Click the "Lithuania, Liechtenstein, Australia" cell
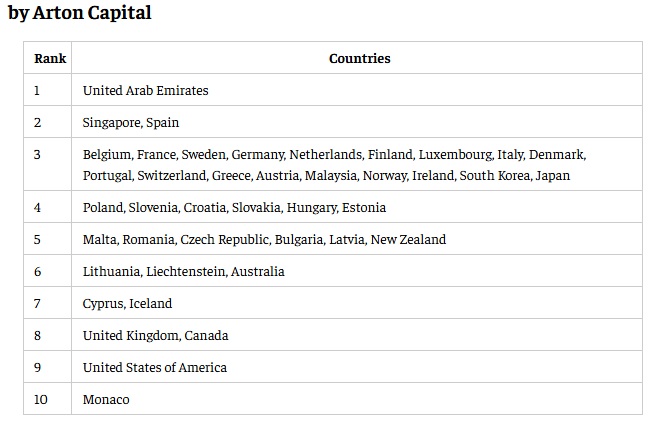This screenshot has height=422, width=666. point(184,272)
